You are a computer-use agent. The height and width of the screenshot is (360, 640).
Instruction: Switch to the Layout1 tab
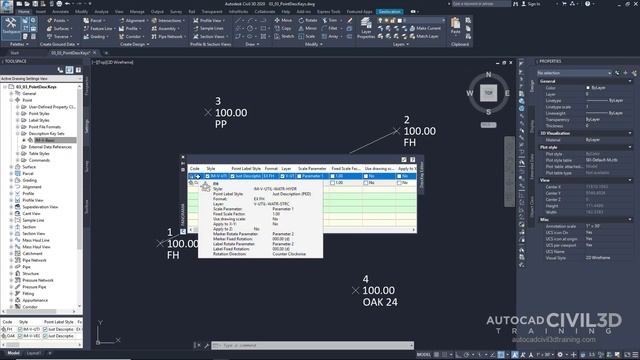pyautogui.click(x=34, y=353)
